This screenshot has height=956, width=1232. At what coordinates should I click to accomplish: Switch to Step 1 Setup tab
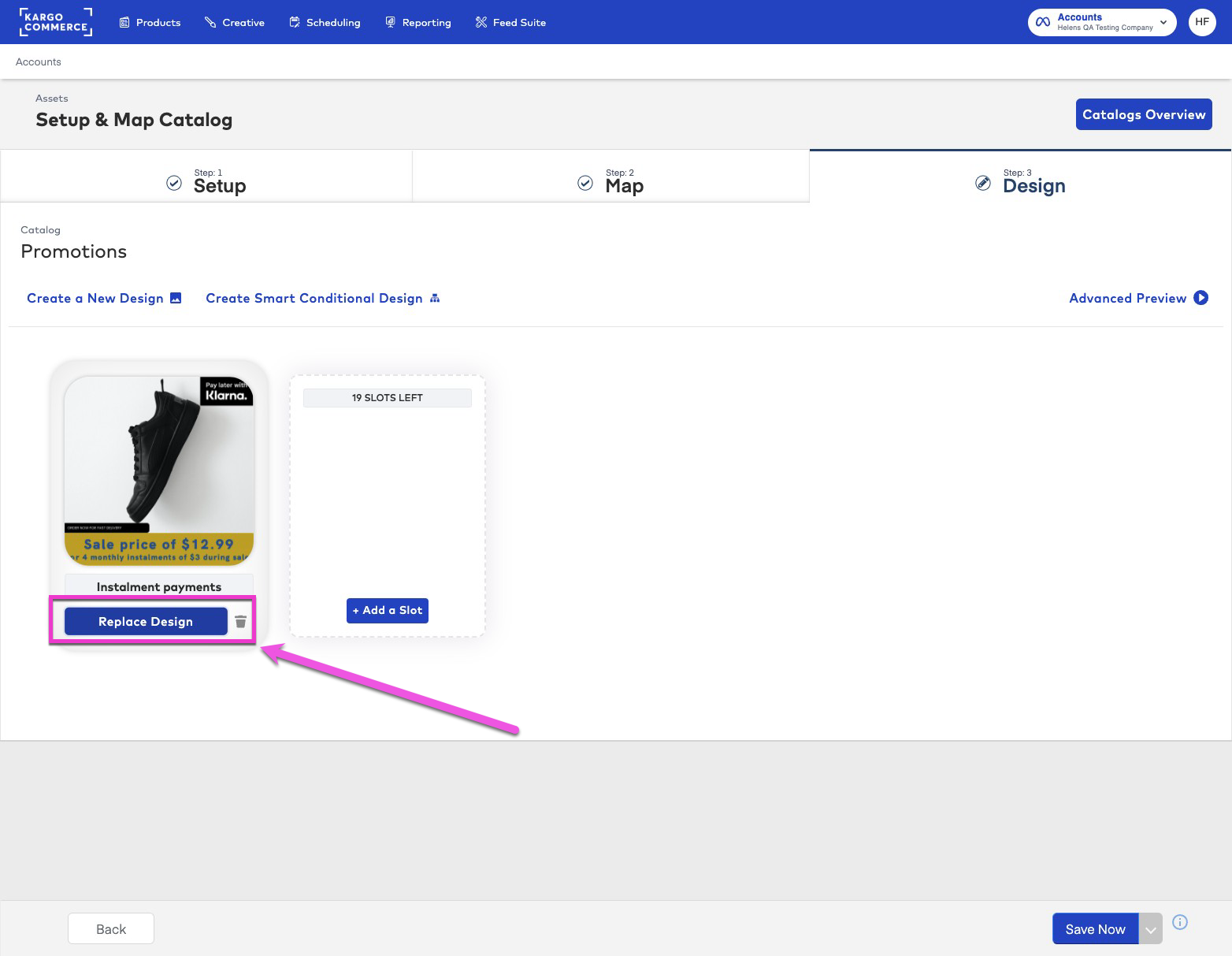(x=206, y=181)
